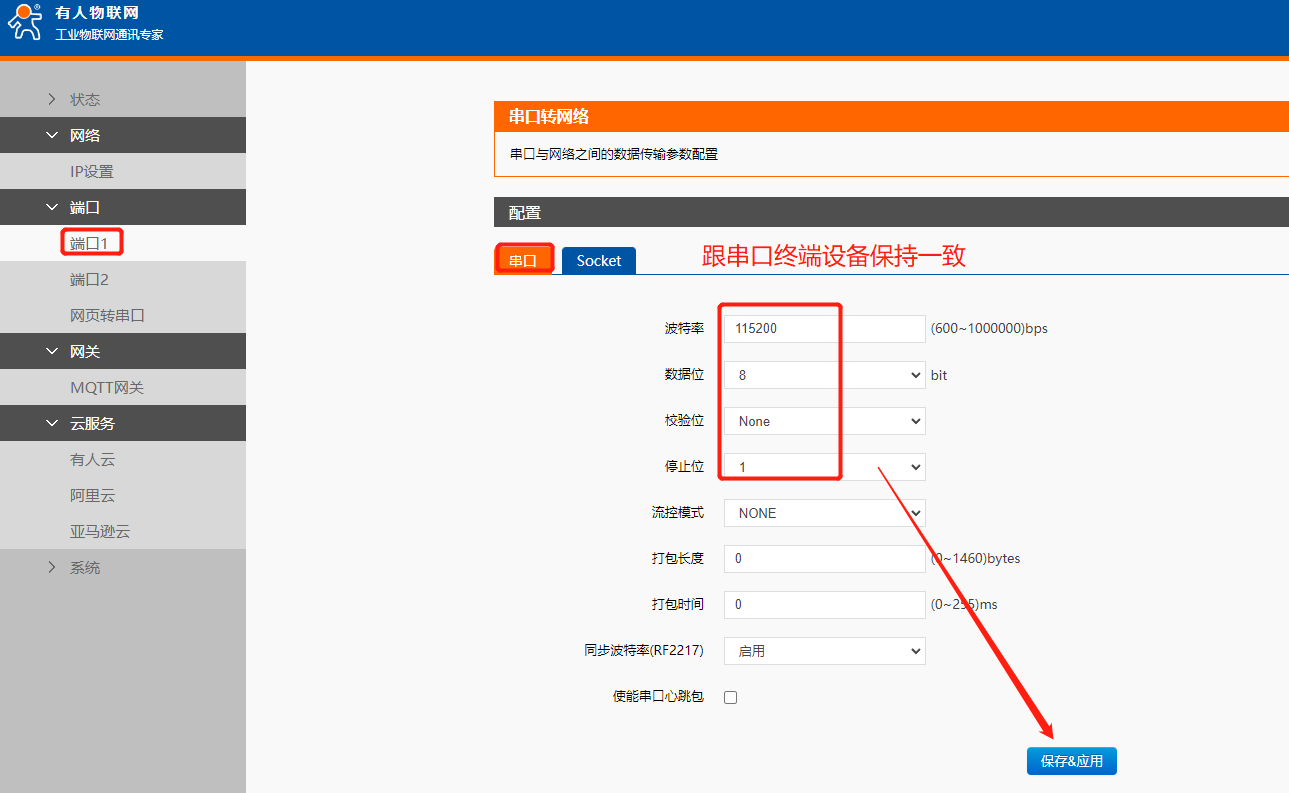Enable the 使能串口心跳包 checkbox

click(730, 697)
